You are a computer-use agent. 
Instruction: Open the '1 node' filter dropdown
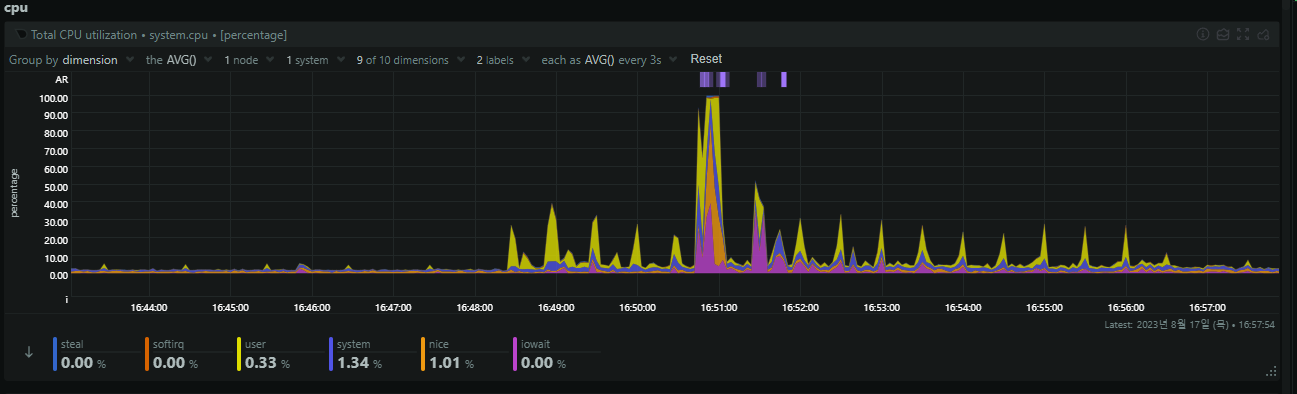(x=249, y=60)
